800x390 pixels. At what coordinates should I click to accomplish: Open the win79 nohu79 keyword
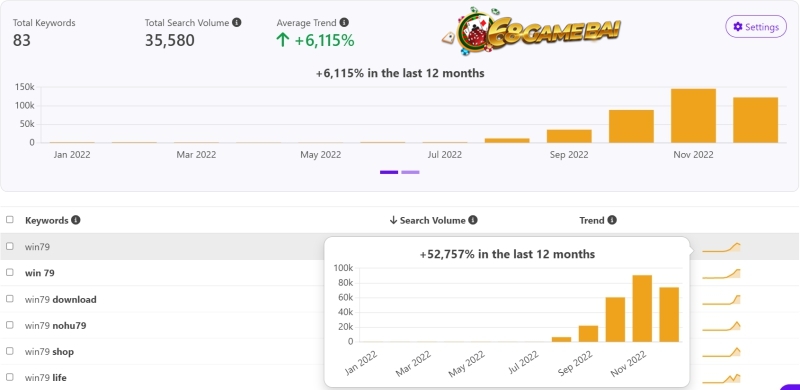pos(56,325)
